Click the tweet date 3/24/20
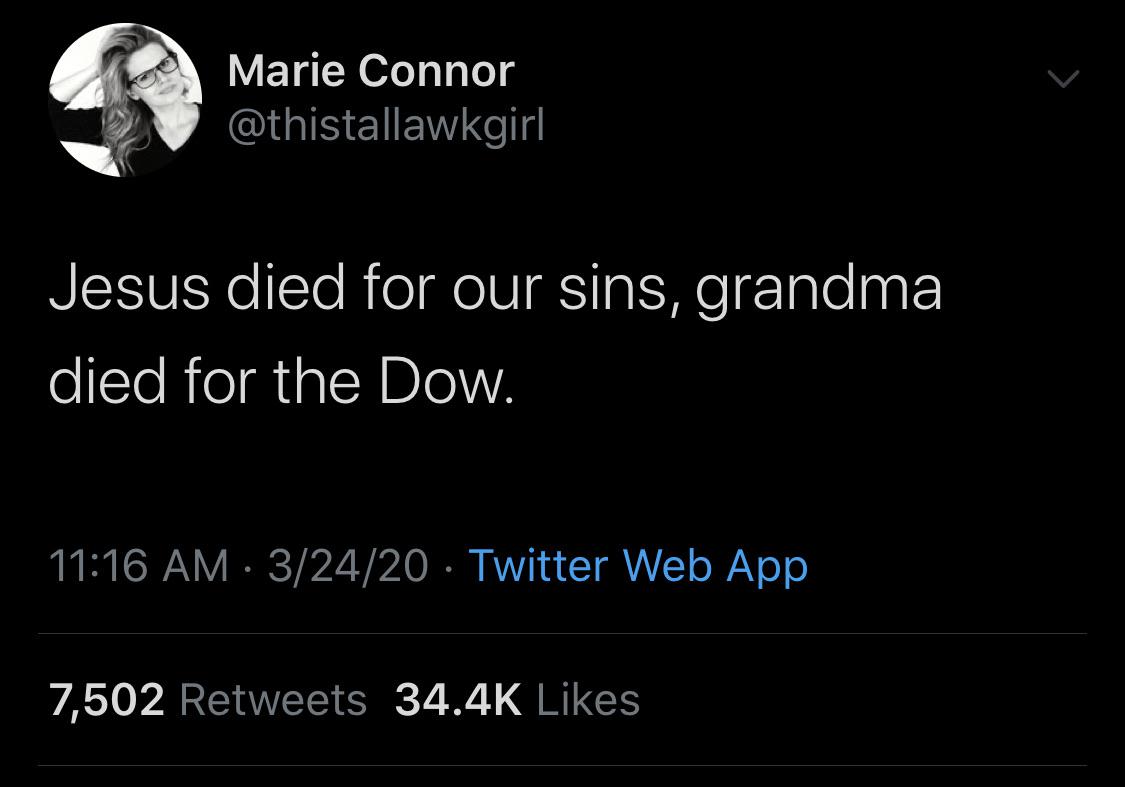 [347, 565]
